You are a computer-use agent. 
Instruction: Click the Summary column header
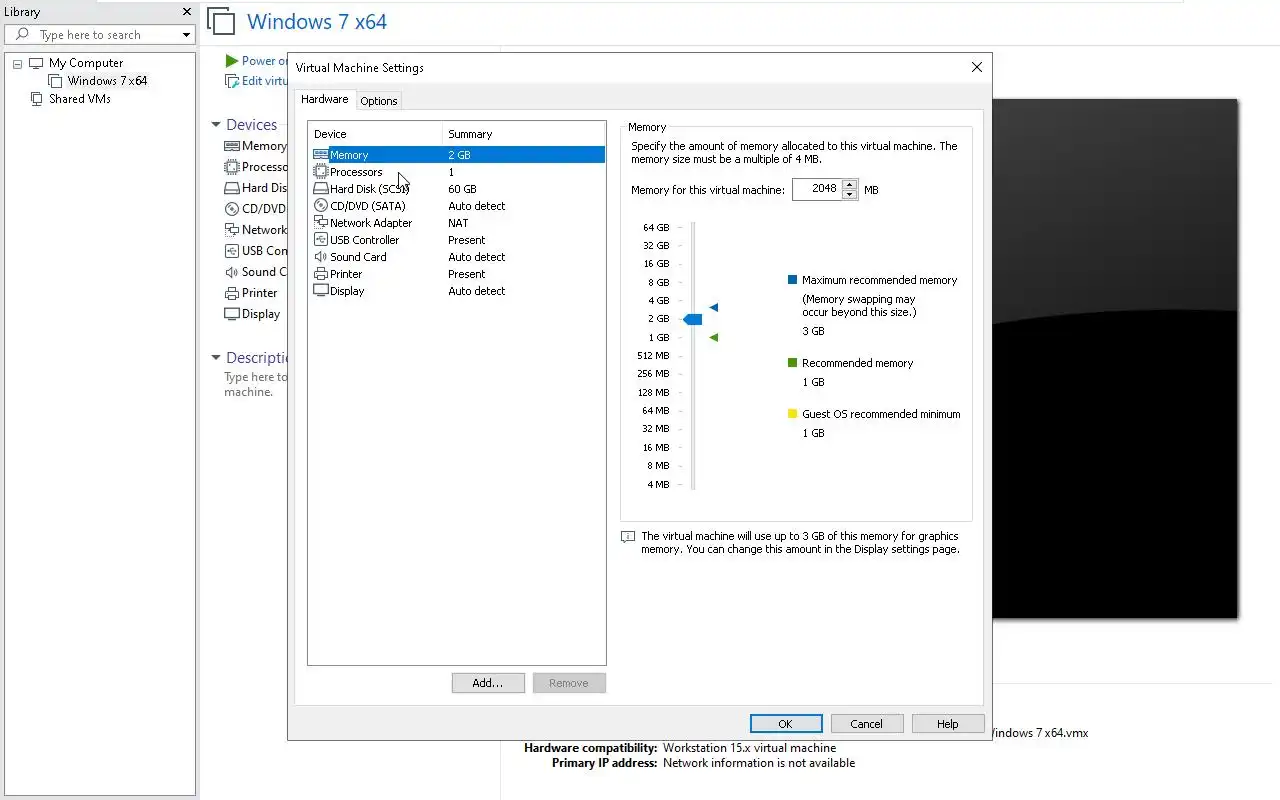pos(523,134)
